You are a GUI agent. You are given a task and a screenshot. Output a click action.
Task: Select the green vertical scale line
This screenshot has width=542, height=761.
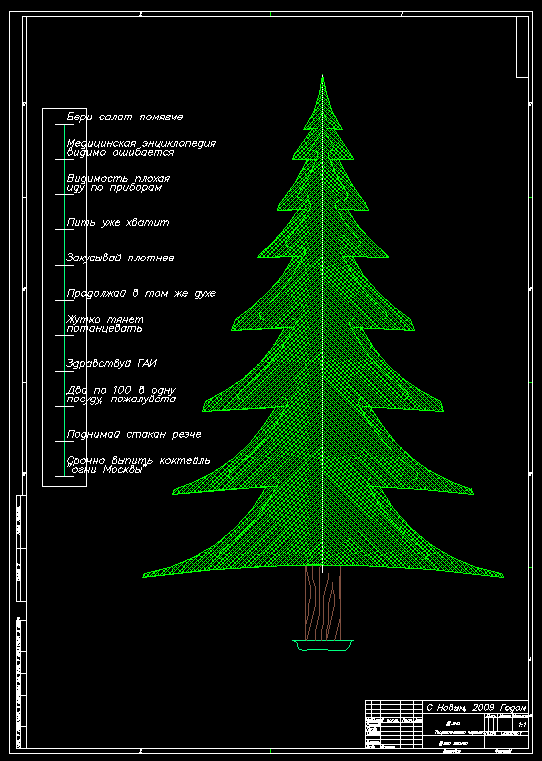[x=65, y=300]
